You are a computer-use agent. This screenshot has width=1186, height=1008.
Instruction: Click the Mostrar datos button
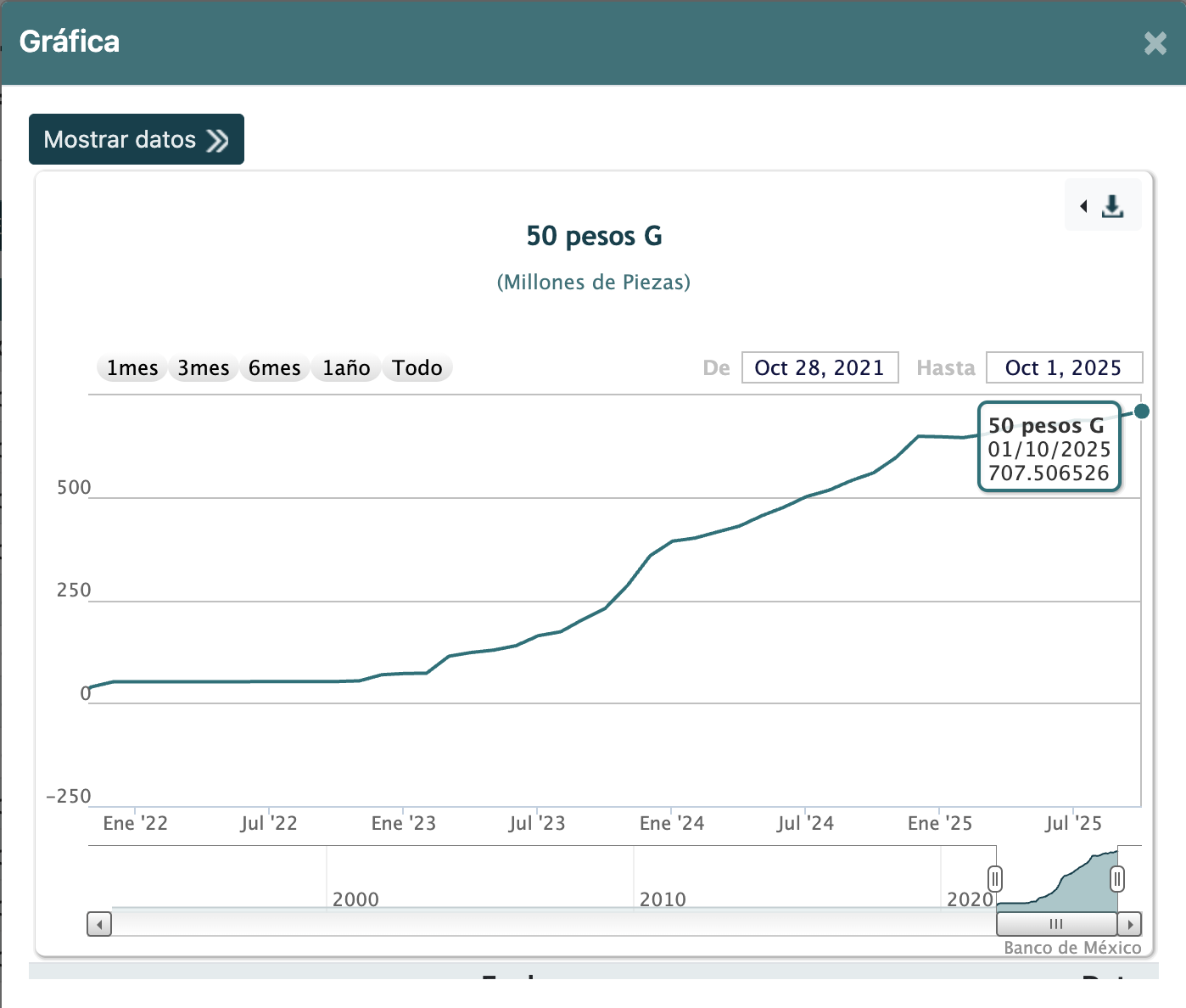[x=136, y=139]
